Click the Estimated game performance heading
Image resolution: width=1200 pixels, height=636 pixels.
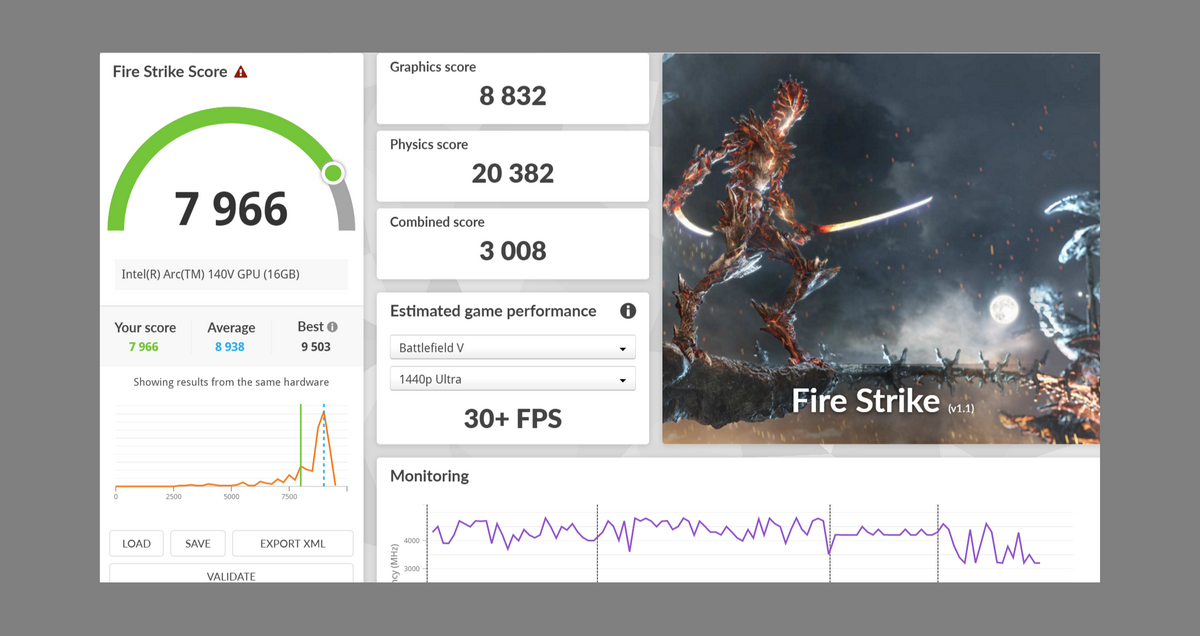click(x=493, y=311)
